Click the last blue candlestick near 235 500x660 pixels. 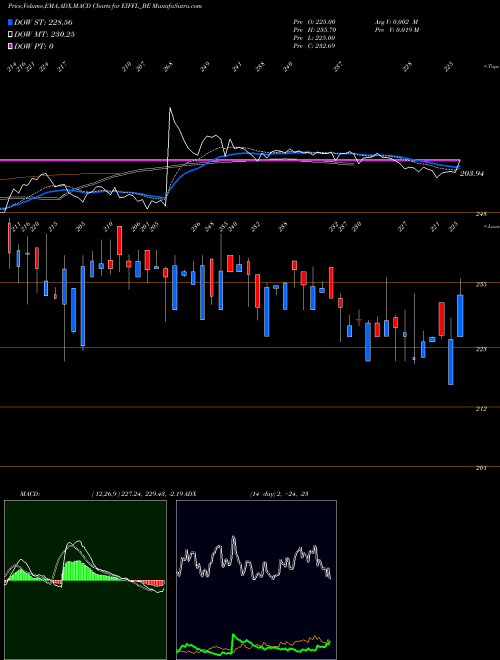click(x=460, y=316)
